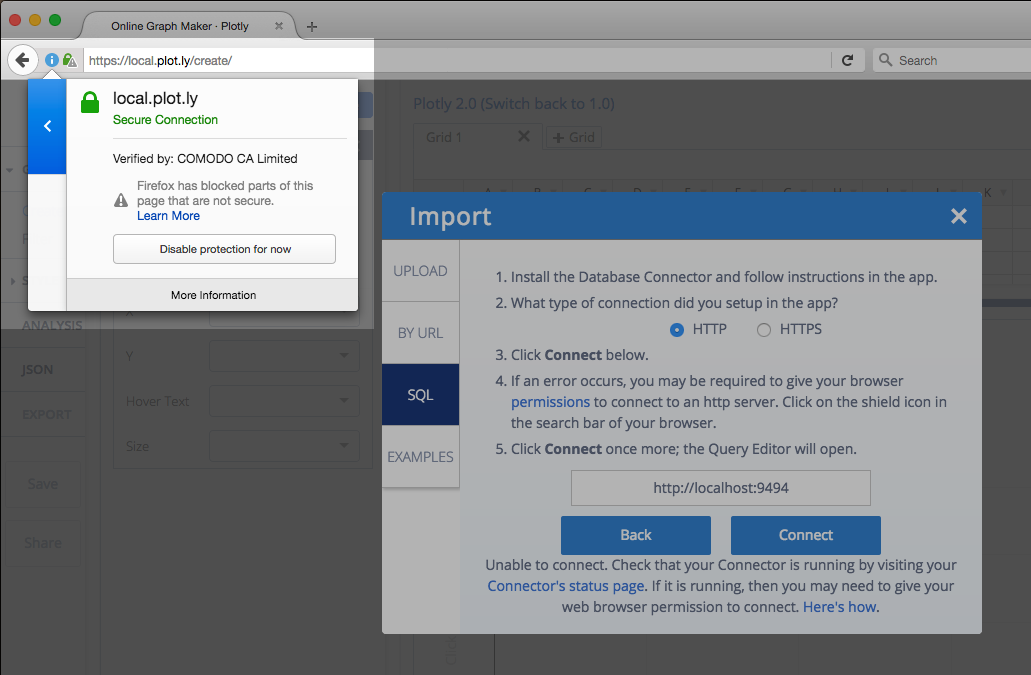Viewport: 1031px width, 675px height.
Task: Close the Import dialog with the X
Action: [x=959, y=216]
